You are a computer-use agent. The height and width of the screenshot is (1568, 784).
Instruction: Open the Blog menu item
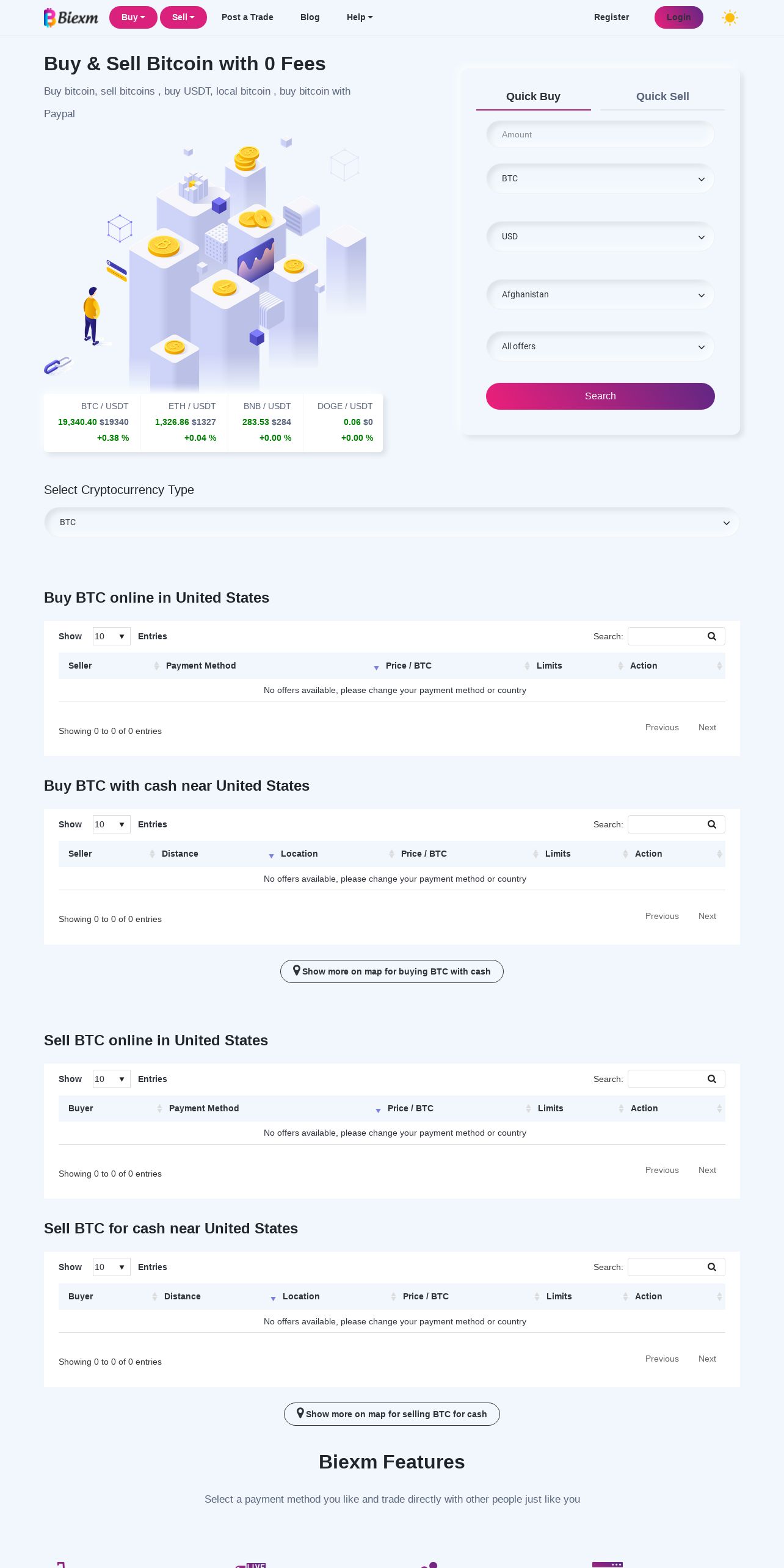[310, 17]
